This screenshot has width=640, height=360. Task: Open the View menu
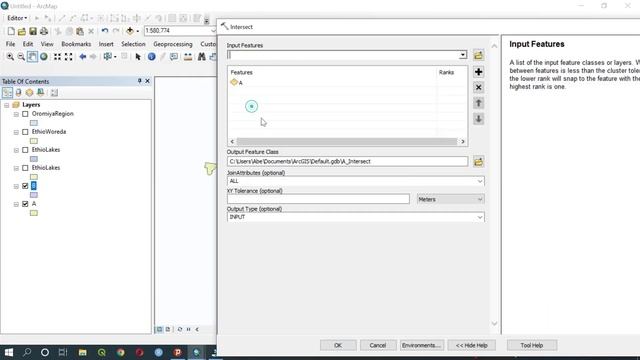pyautogui.click(x=47, y=44)
